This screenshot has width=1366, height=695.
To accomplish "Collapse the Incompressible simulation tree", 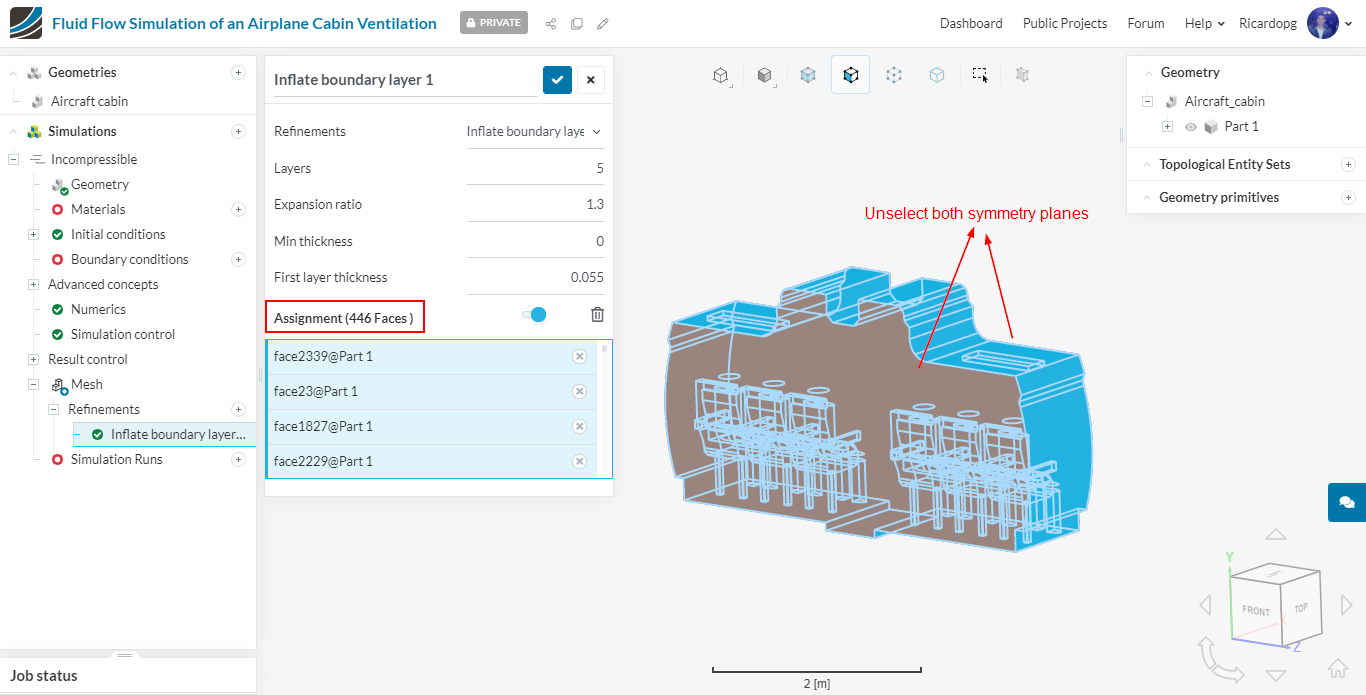I will [x=13, y=159].
